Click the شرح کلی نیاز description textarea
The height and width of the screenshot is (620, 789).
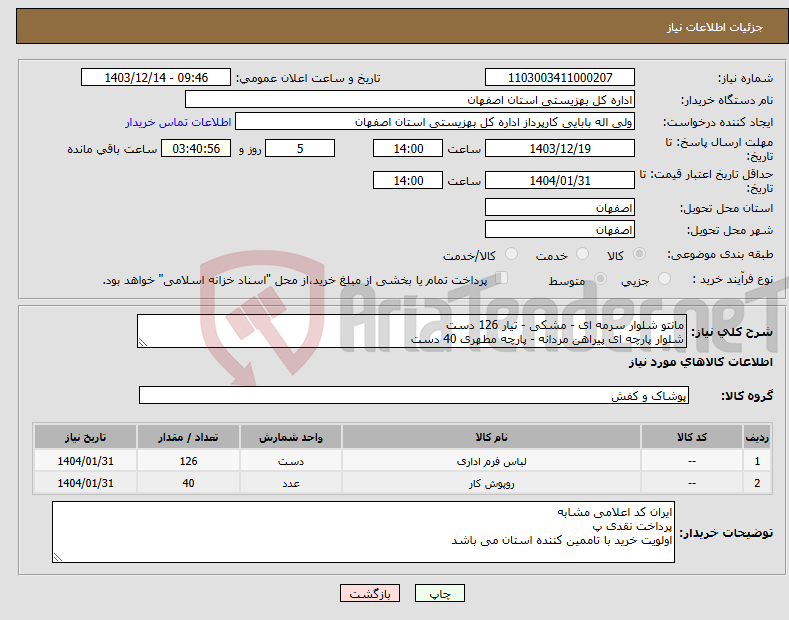click(x=412, y=331)
